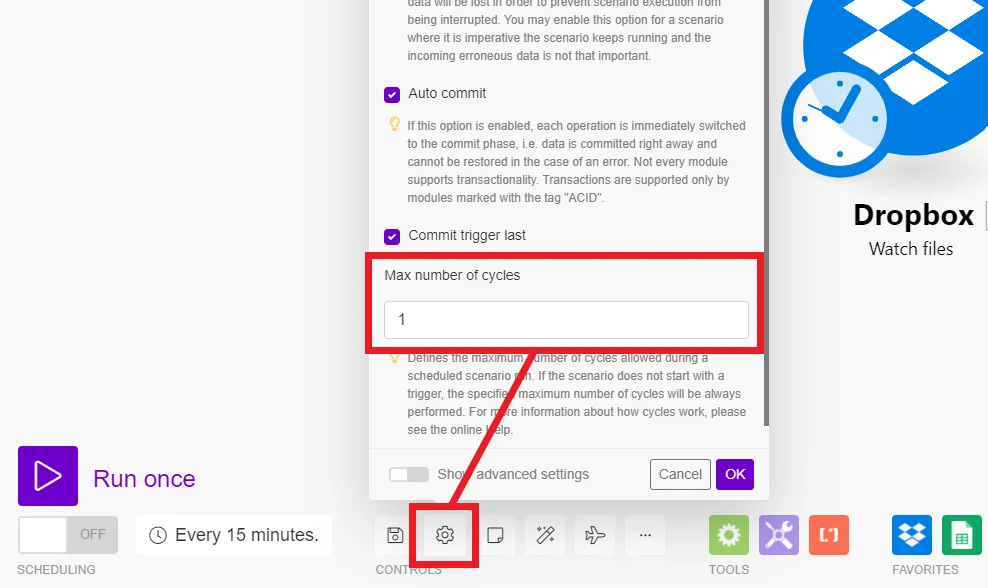This screenshot has height=588, width=988.
Task: Open the purple wrench Tools icon
Action: (779, 535)
